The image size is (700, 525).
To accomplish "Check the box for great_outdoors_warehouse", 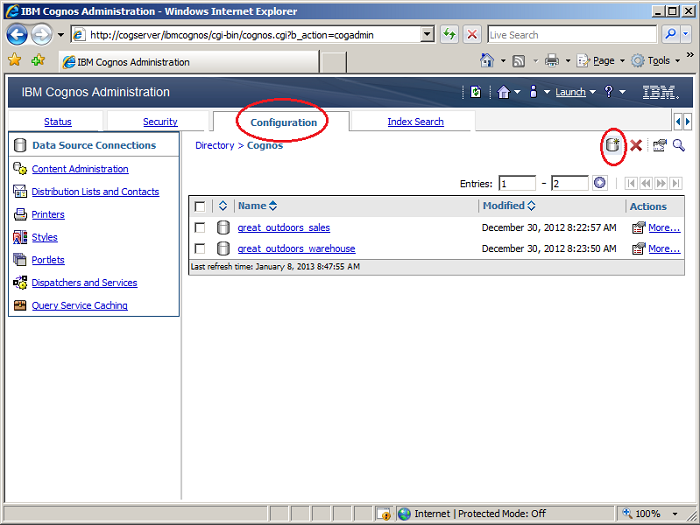I will click(200, 249).
